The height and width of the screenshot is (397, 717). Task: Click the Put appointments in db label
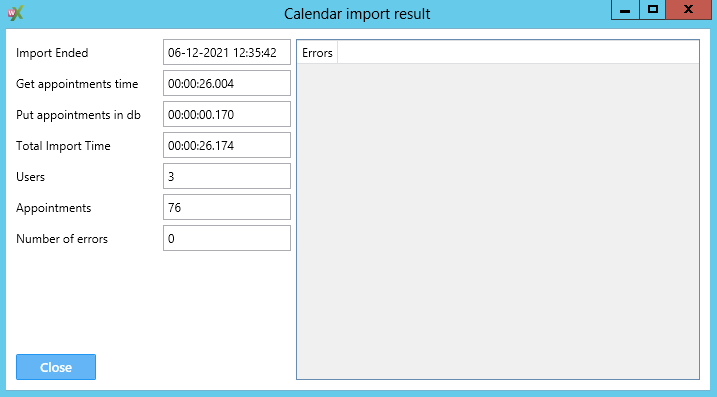pos(78,115)
